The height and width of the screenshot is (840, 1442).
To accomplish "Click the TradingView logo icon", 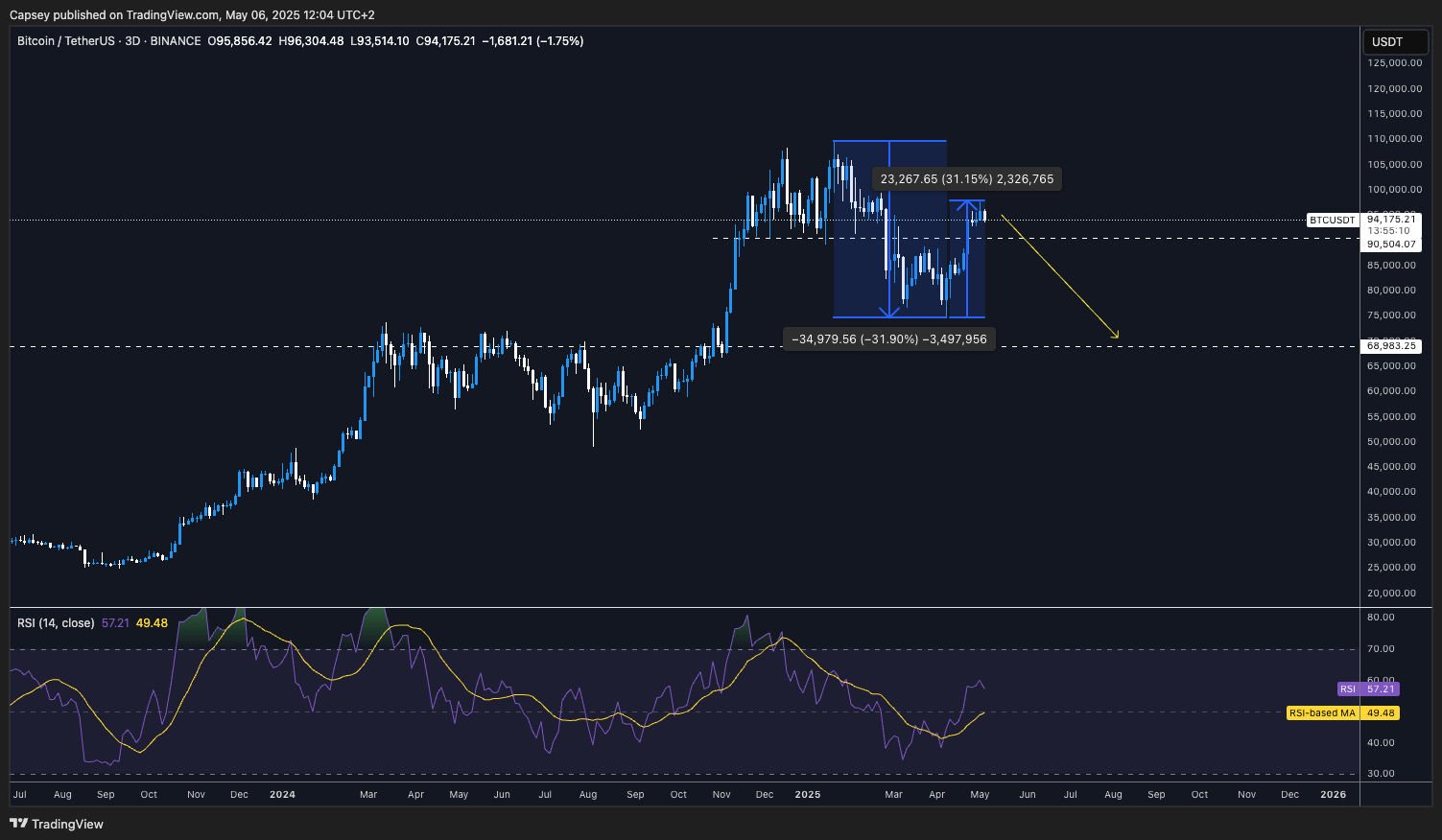I will (x=18, y=824).
